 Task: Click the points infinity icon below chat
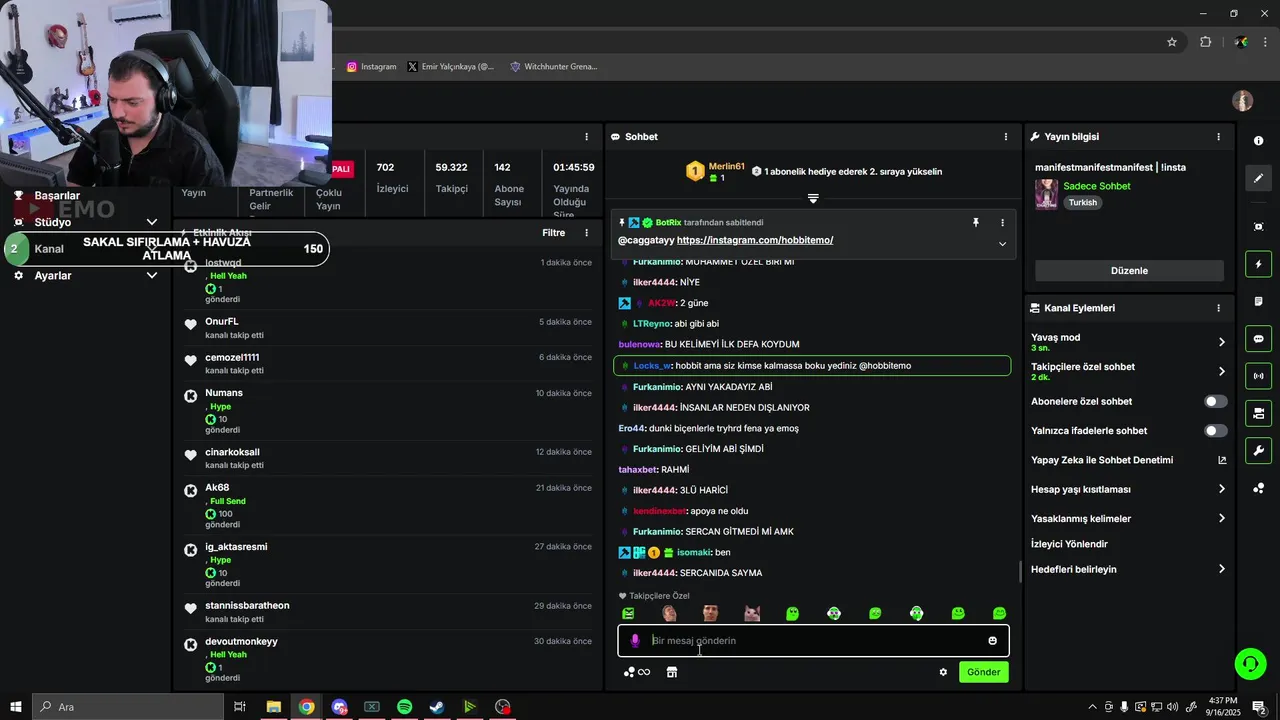[637, 672]
